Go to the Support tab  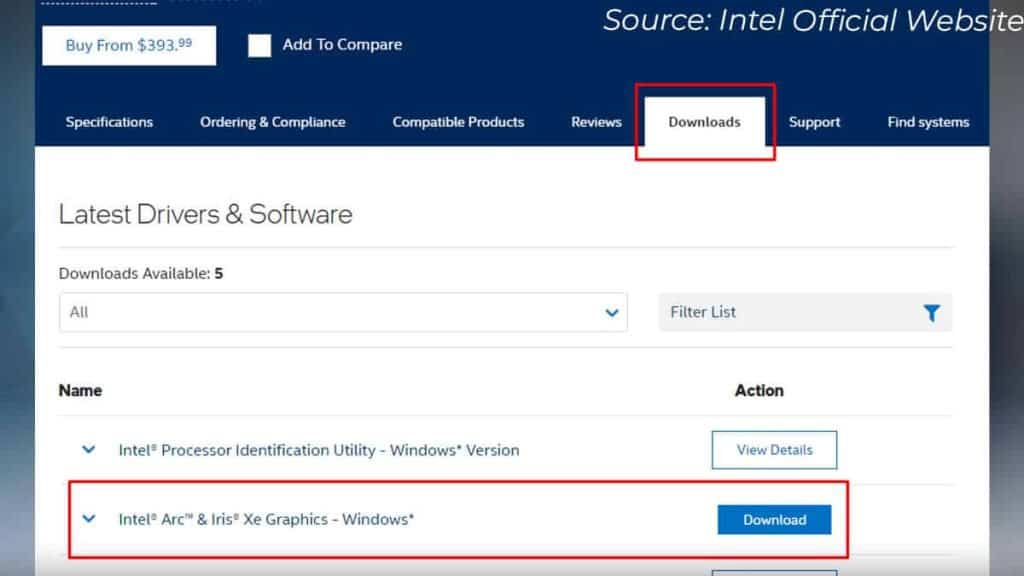tap(814, 121)
